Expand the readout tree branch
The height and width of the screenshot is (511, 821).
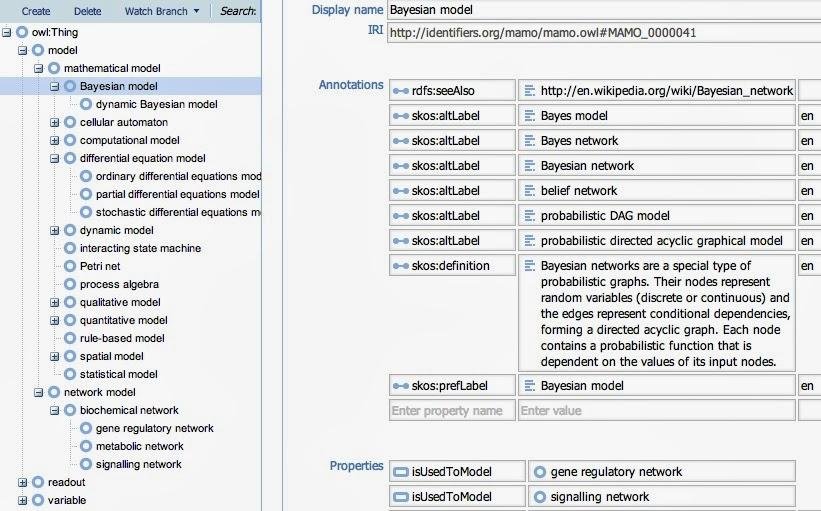pyautogui.click(x=23, y=482)
